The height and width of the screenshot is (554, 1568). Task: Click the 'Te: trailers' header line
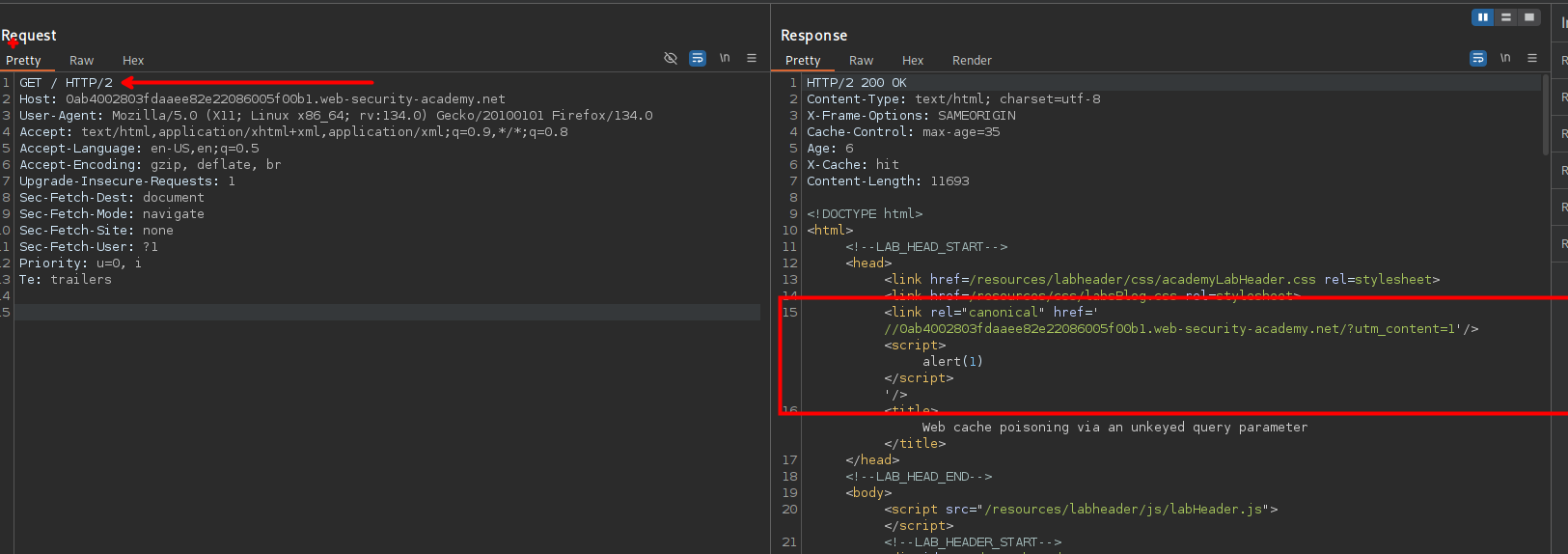pos(66,280)
